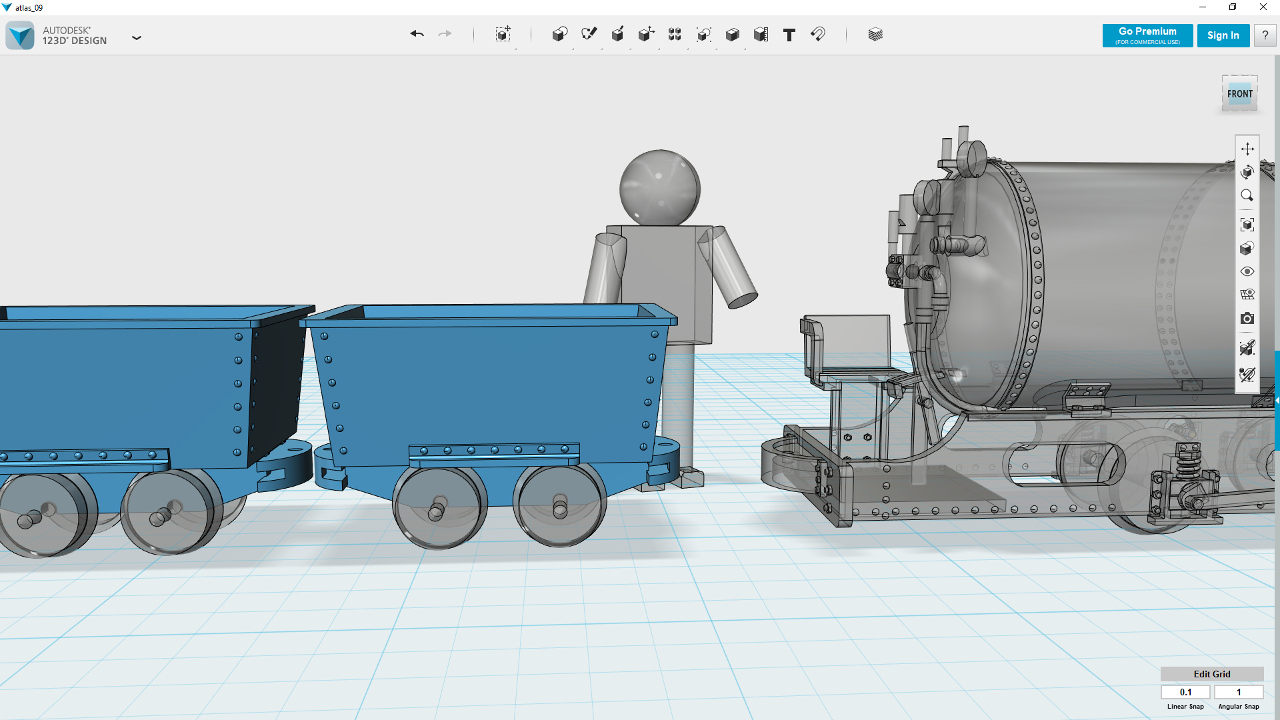Select the Orbit navigation tool
The image size is (1280, 720).
click(1247, 172)
